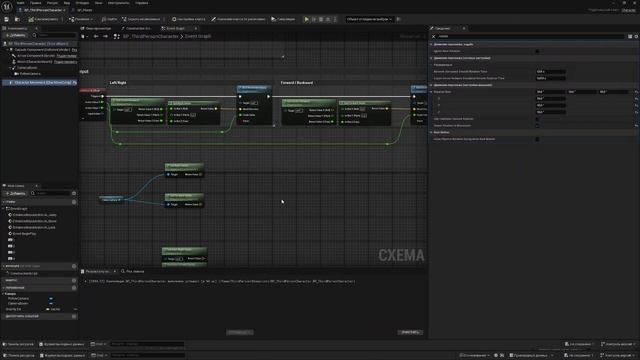Toggle Orient Rotation to Movement checkbox
640x360 pixels.
point(537,126)
